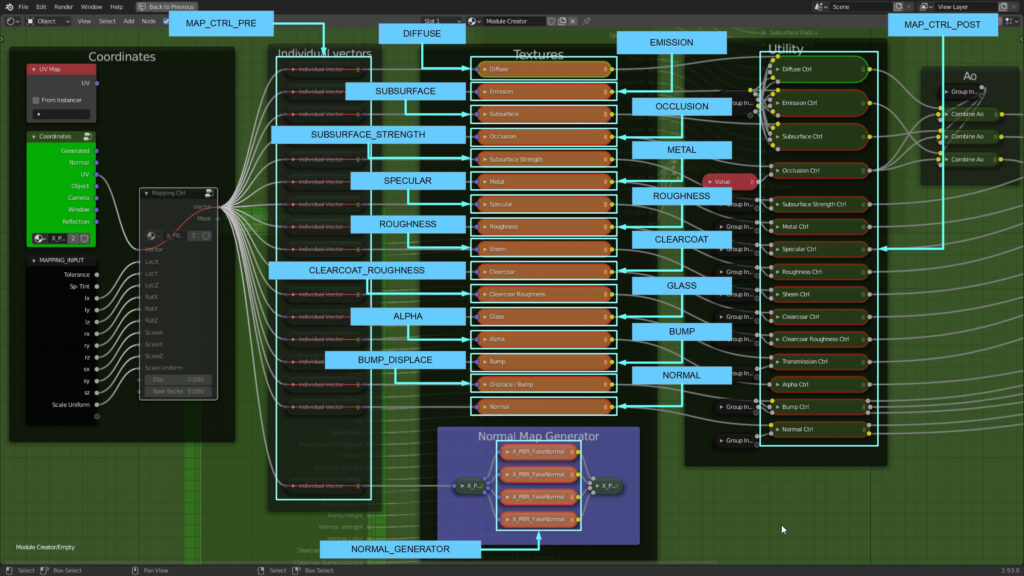Expand the Diffuse texture node
This screenshot has height=576, width=1024.
[485, 69]
